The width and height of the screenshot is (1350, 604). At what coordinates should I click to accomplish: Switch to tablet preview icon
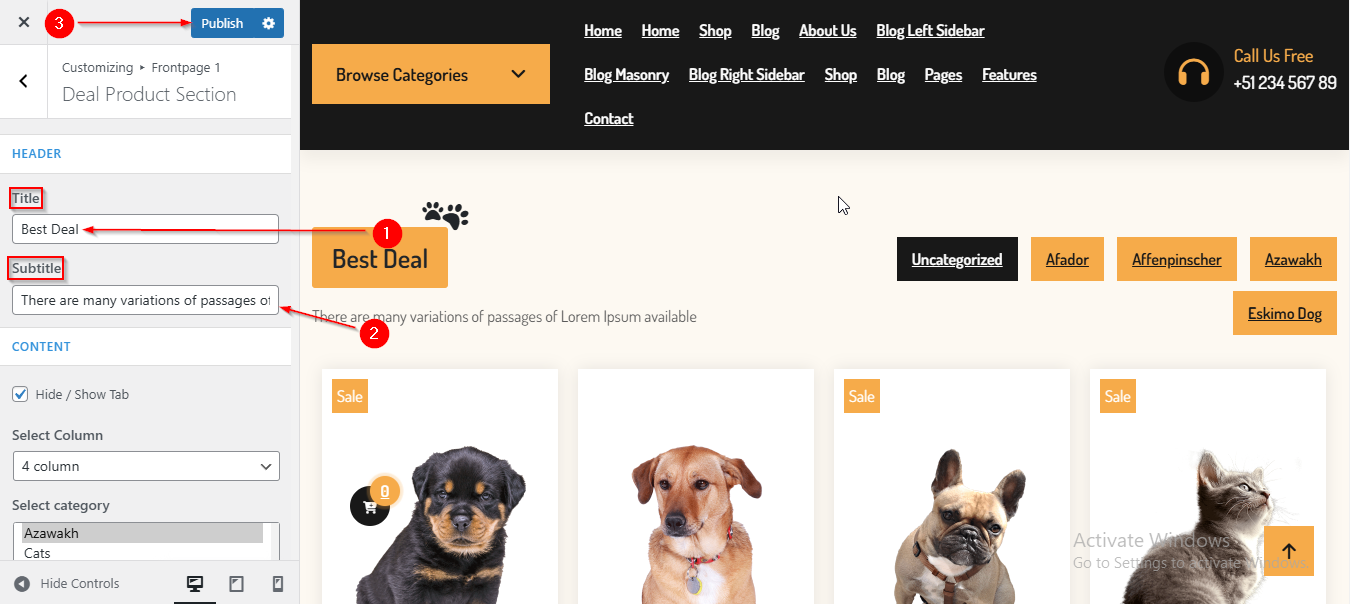click(x=237, y=584)
